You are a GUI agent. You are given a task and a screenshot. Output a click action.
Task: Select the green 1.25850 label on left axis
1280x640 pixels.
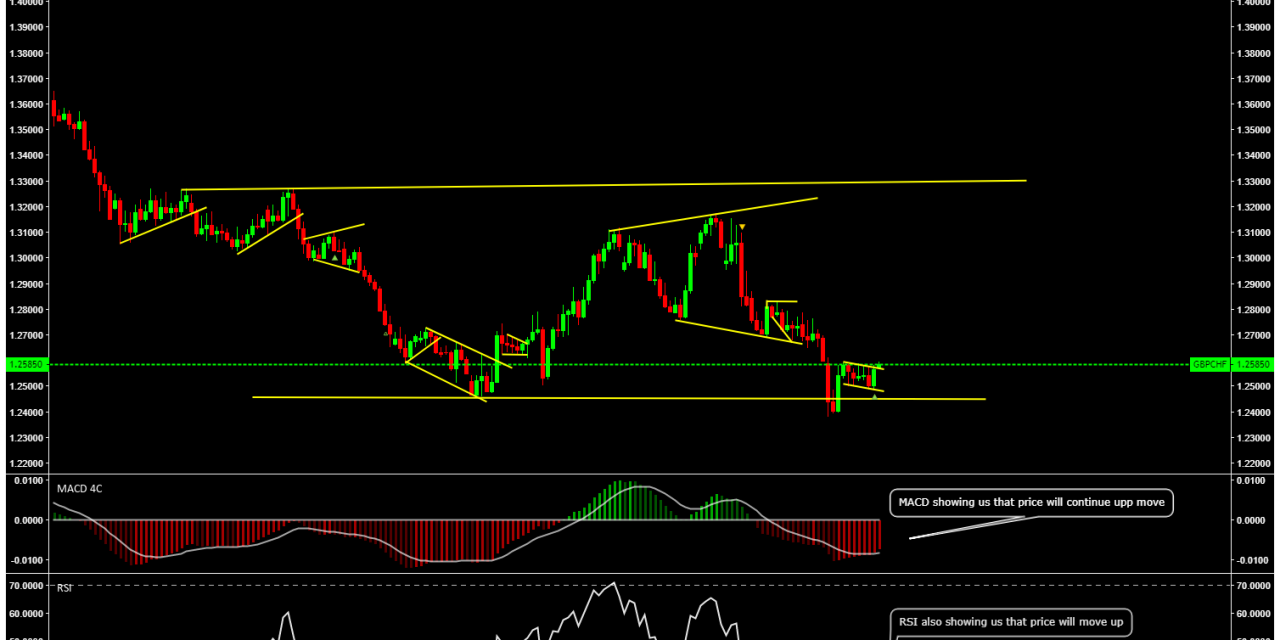point(23,365)
